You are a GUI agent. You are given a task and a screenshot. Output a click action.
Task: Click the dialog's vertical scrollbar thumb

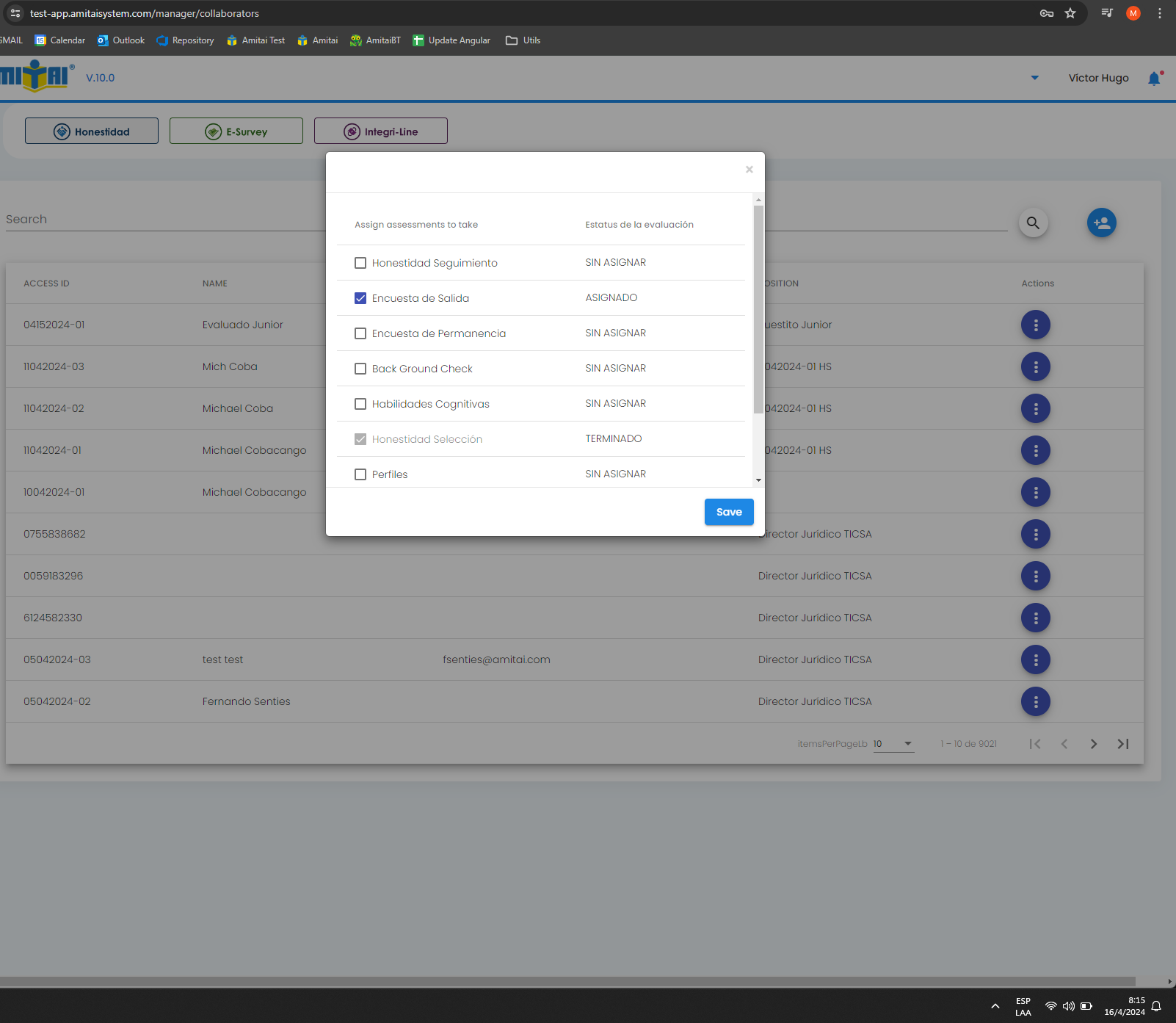tap(758, 308)
